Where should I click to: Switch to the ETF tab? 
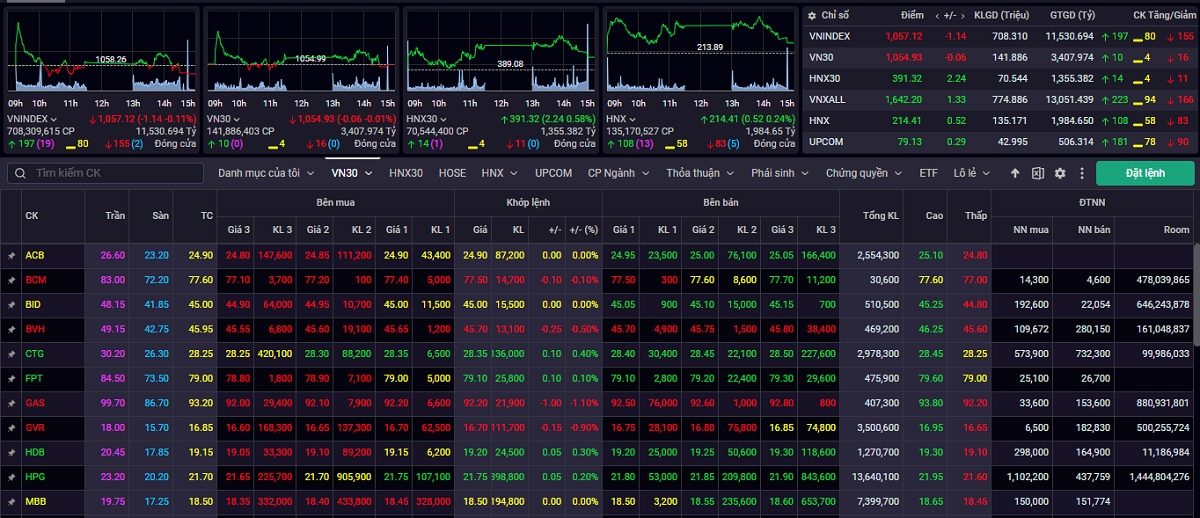929,173
